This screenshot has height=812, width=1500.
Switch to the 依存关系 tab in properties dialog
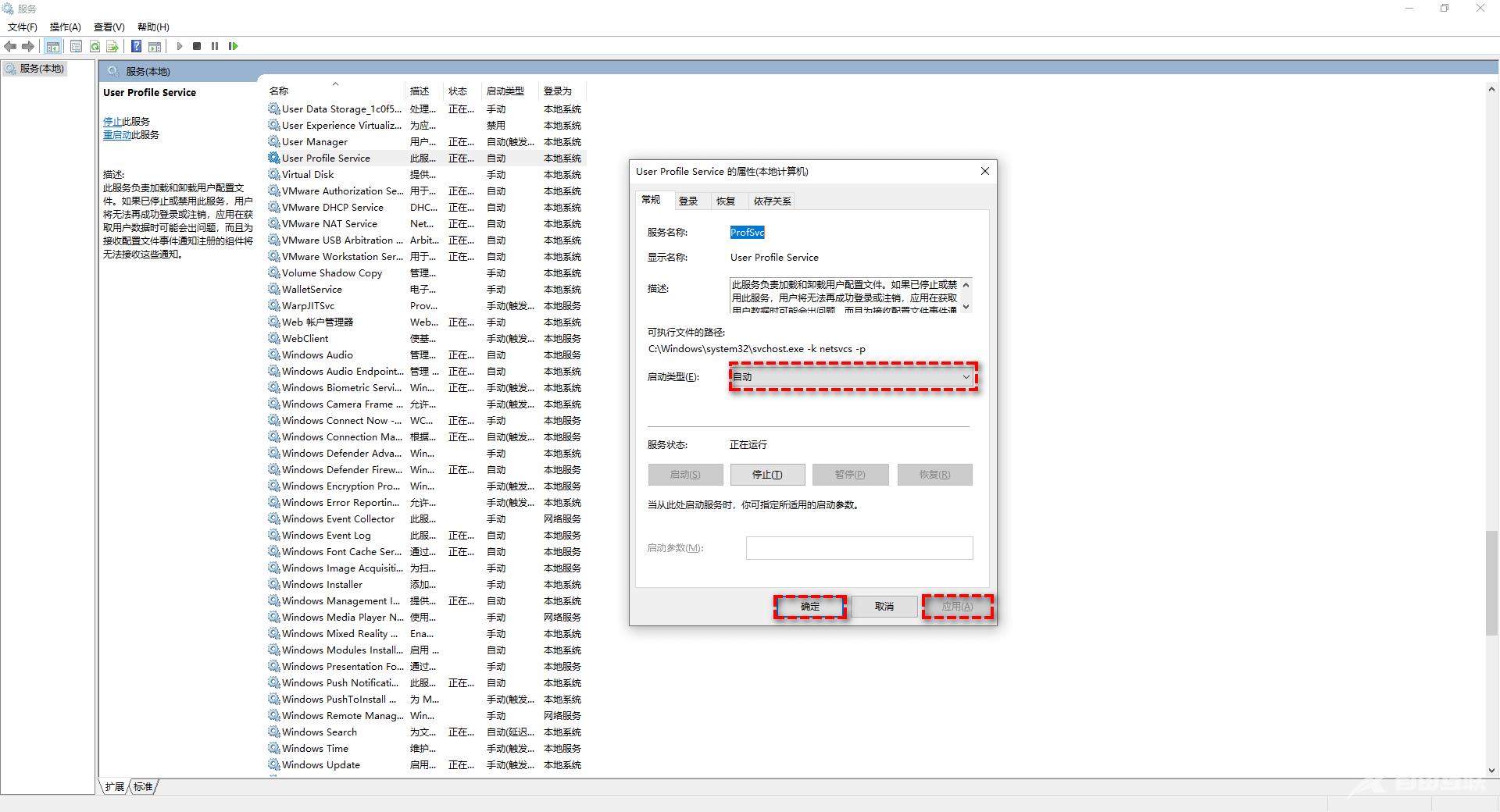772,201
